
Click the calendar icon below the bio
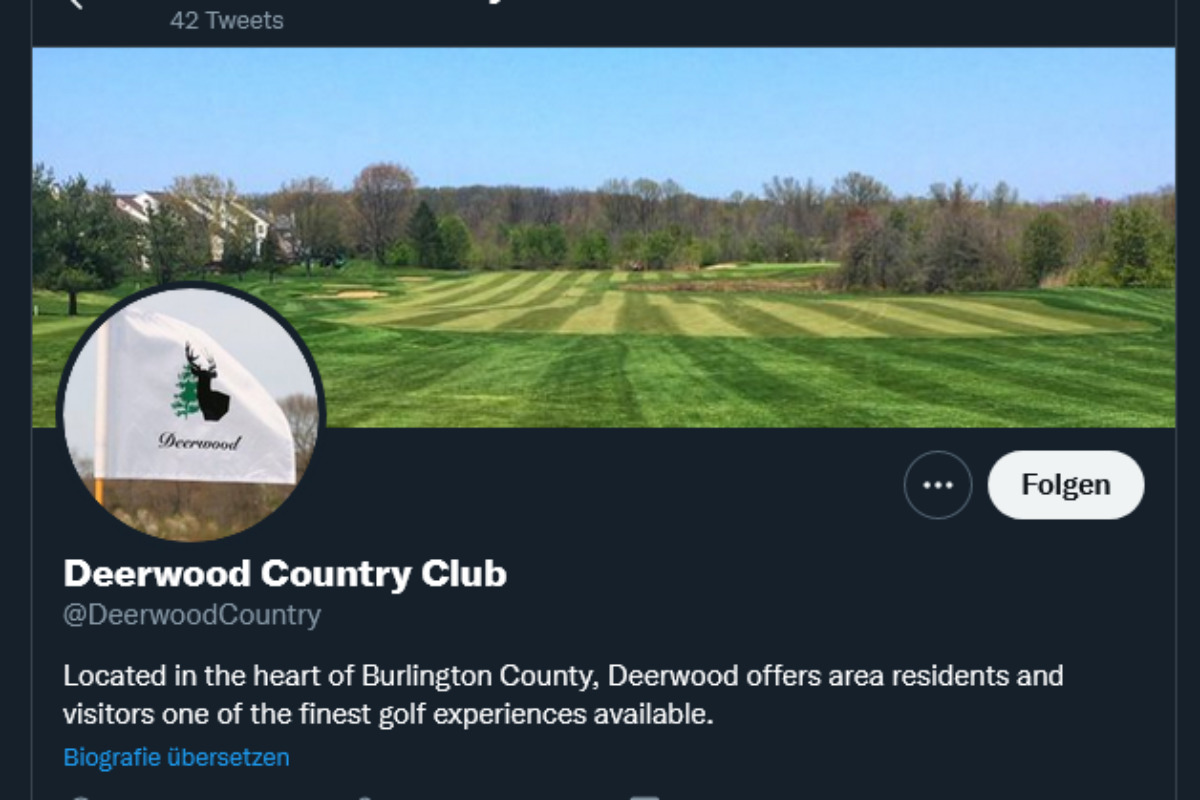coord(644,797)
